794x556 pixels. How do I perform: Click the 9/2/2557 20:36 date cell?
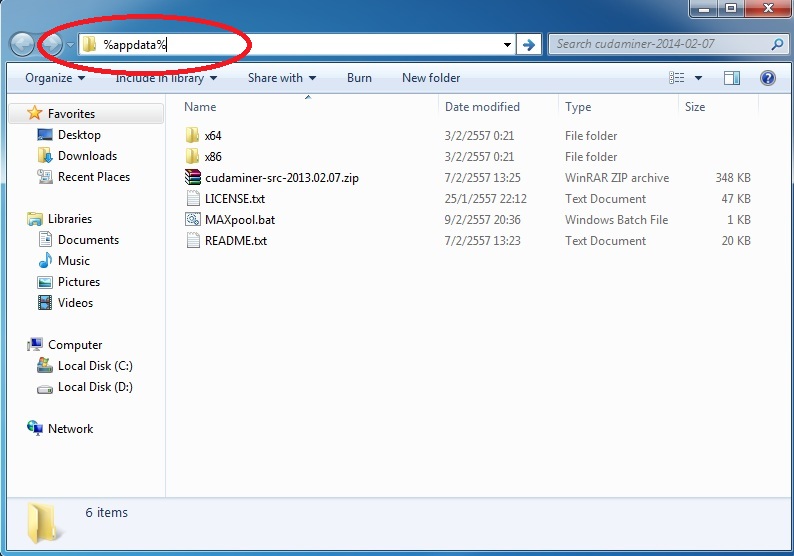pos(482,220)
